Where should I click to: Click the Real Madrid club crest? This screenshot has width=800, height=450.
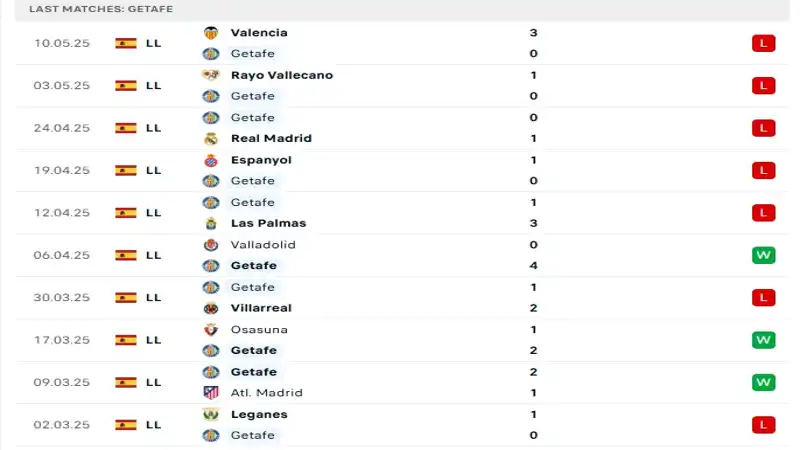[x=211, y=139]
